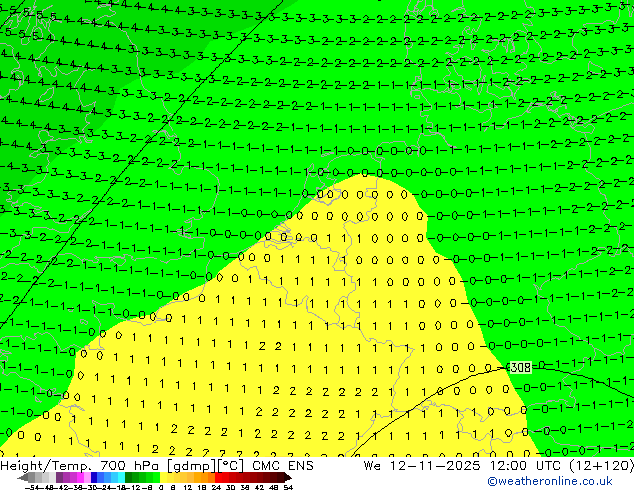Viewport: 634px width, 490px height.
Task: Click the dark maroon right arrow of the scale
Action: tap(287, 477)
